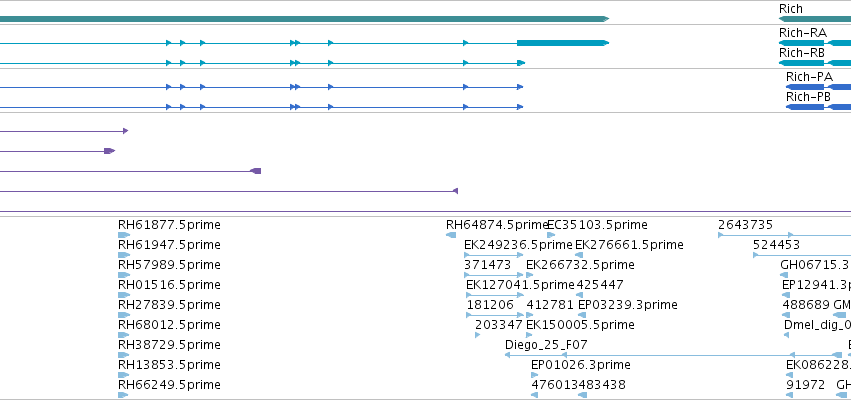Select the RH68012.5prime EST marker

(124, 335)
